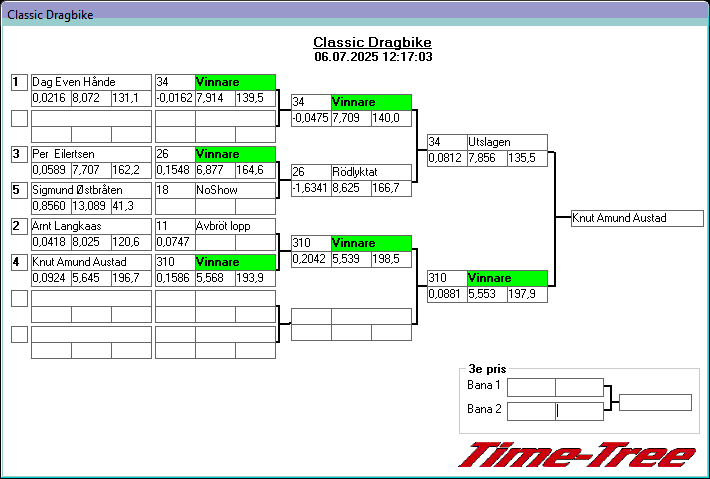Image resolution: width=710 pixels, height=479 pixels.
Task: Click speed value 41,3
Action: 131,206
